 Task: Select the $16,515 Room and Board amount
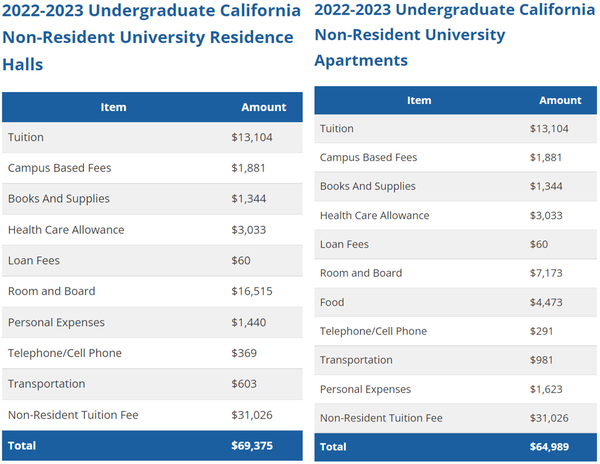[253, 291]
